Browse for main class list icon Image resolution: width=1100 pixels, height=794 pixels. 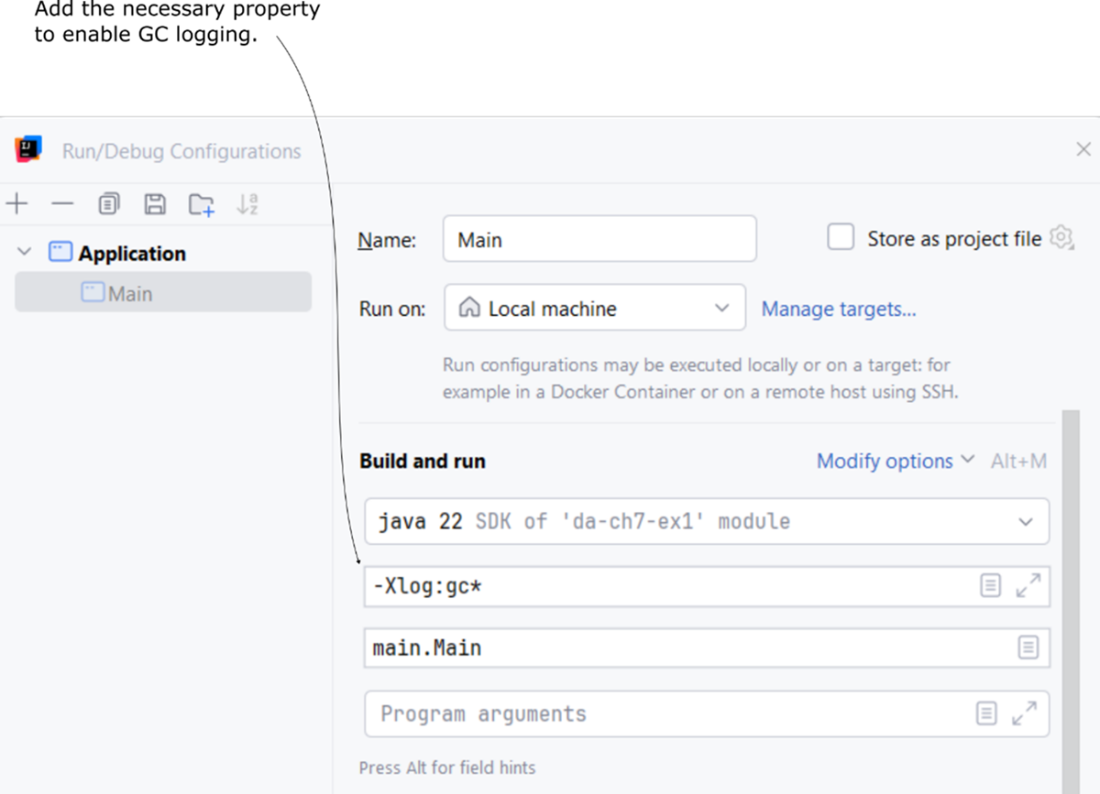[1028, 648]
